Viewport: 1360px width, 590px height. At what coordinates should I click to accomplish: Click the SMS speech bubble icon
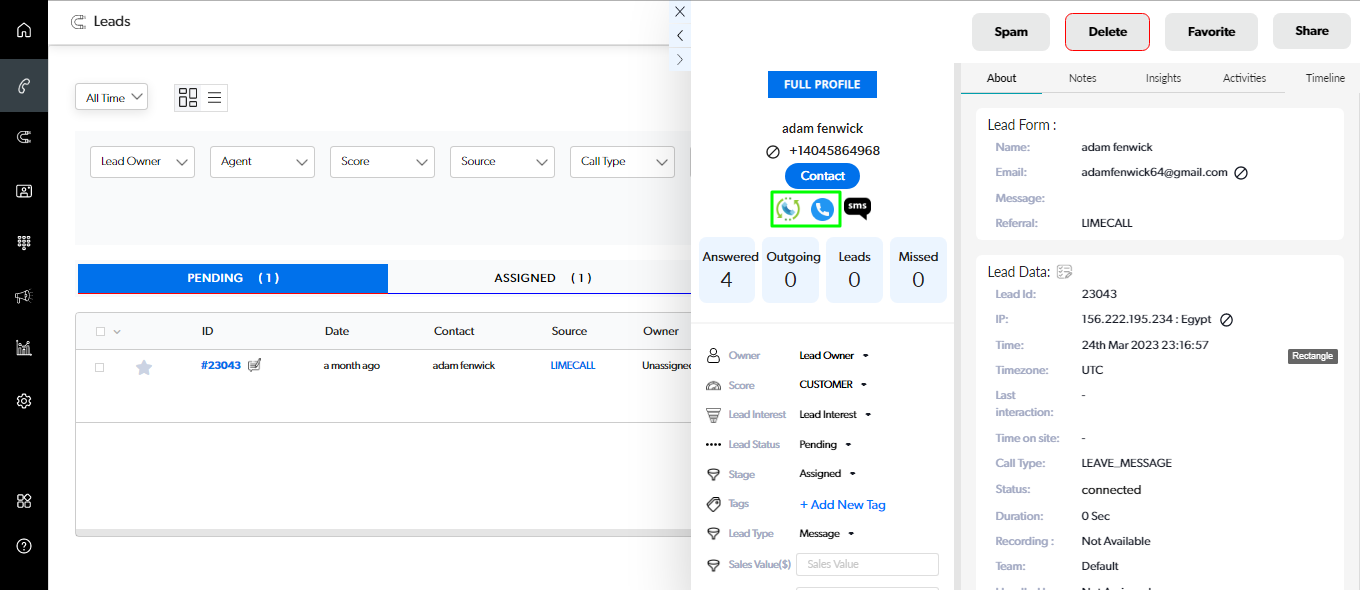(x=857, y=207)
